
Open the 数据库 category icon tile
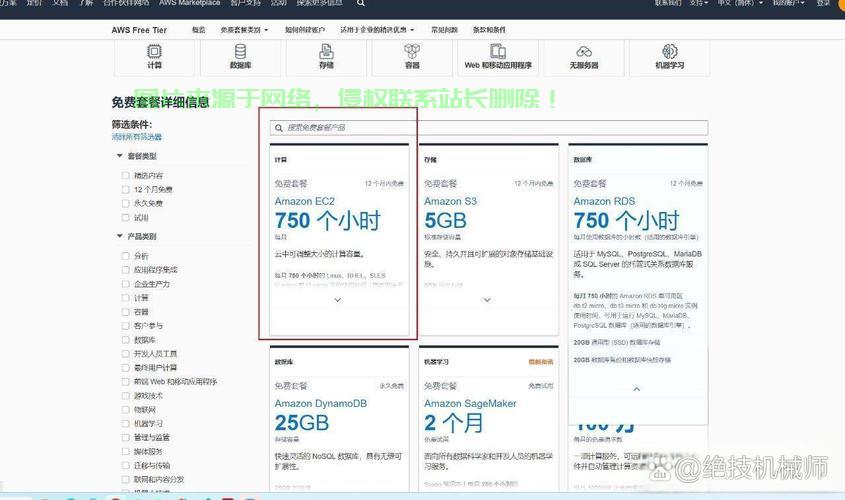click(x=240, y=57)
